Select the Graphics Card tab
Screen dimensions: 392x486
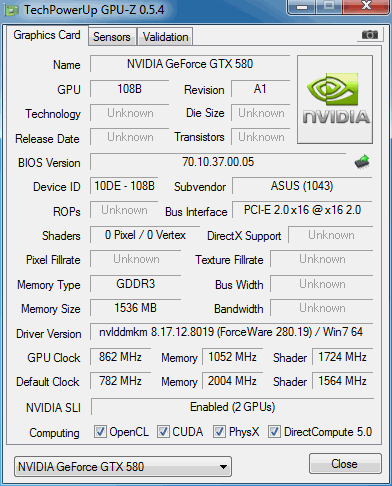click(x=47, y=35)
